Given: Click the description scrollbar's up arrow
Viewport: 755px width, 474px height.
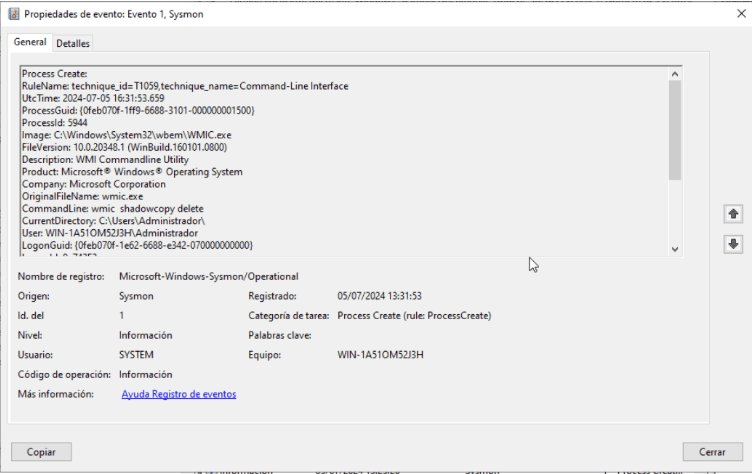Looking at the screenshot, I should pos(674,74).
